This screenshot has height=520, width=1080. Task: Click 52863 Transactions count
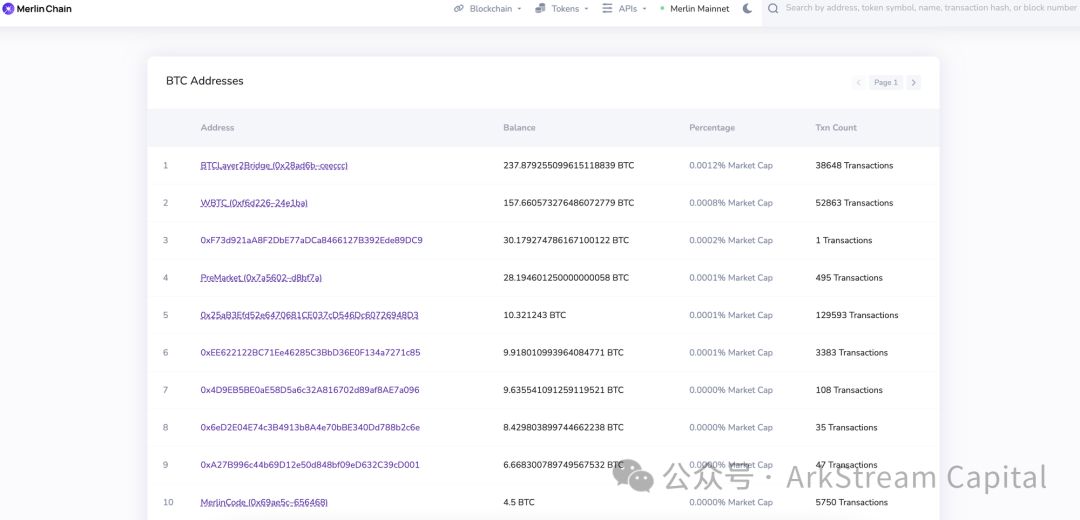click(x=854, y=203)
